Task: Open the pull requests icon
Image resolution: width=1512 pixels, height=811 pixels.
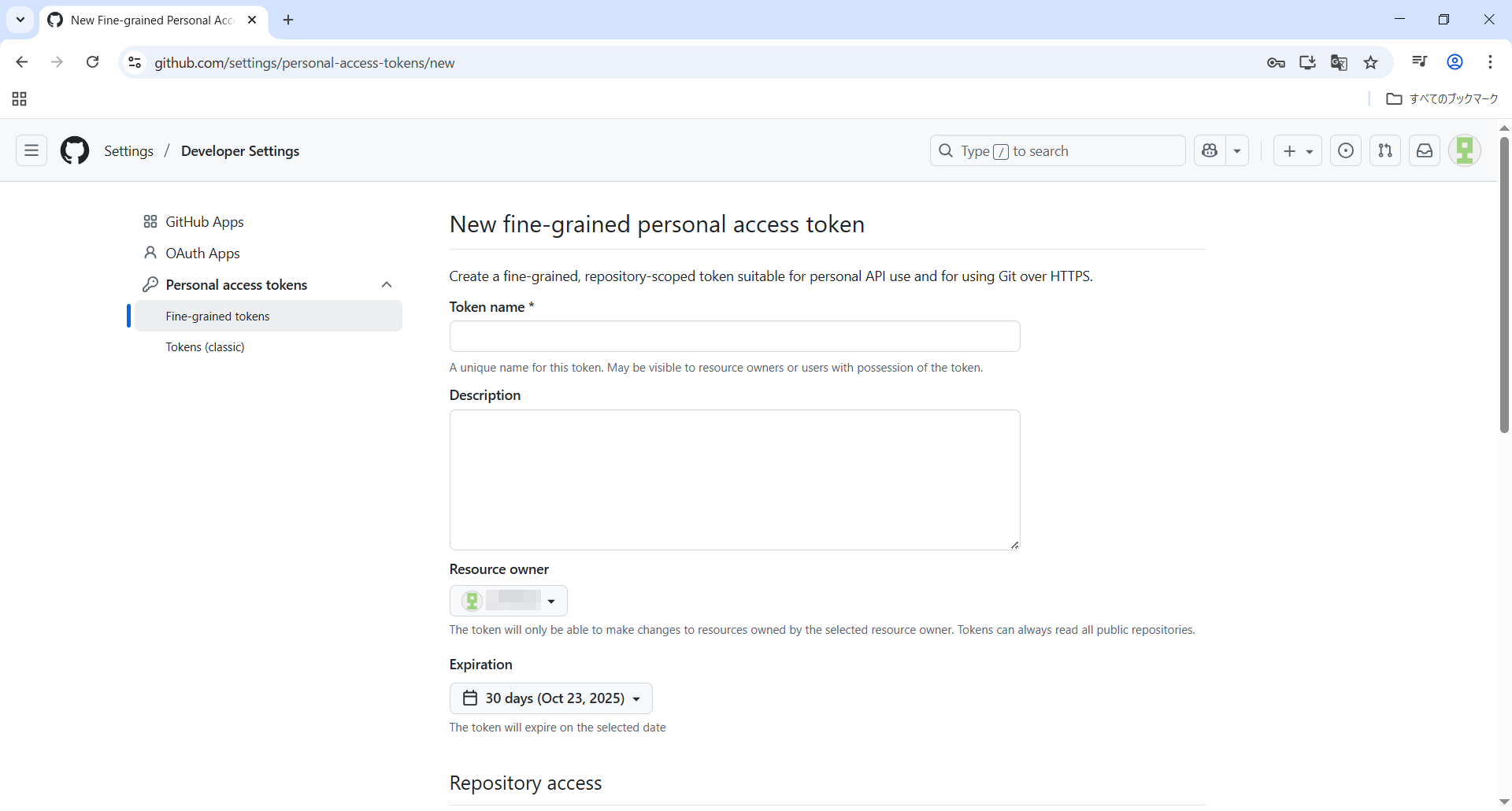Action: pyautogui.click(x=1385, y=150)
